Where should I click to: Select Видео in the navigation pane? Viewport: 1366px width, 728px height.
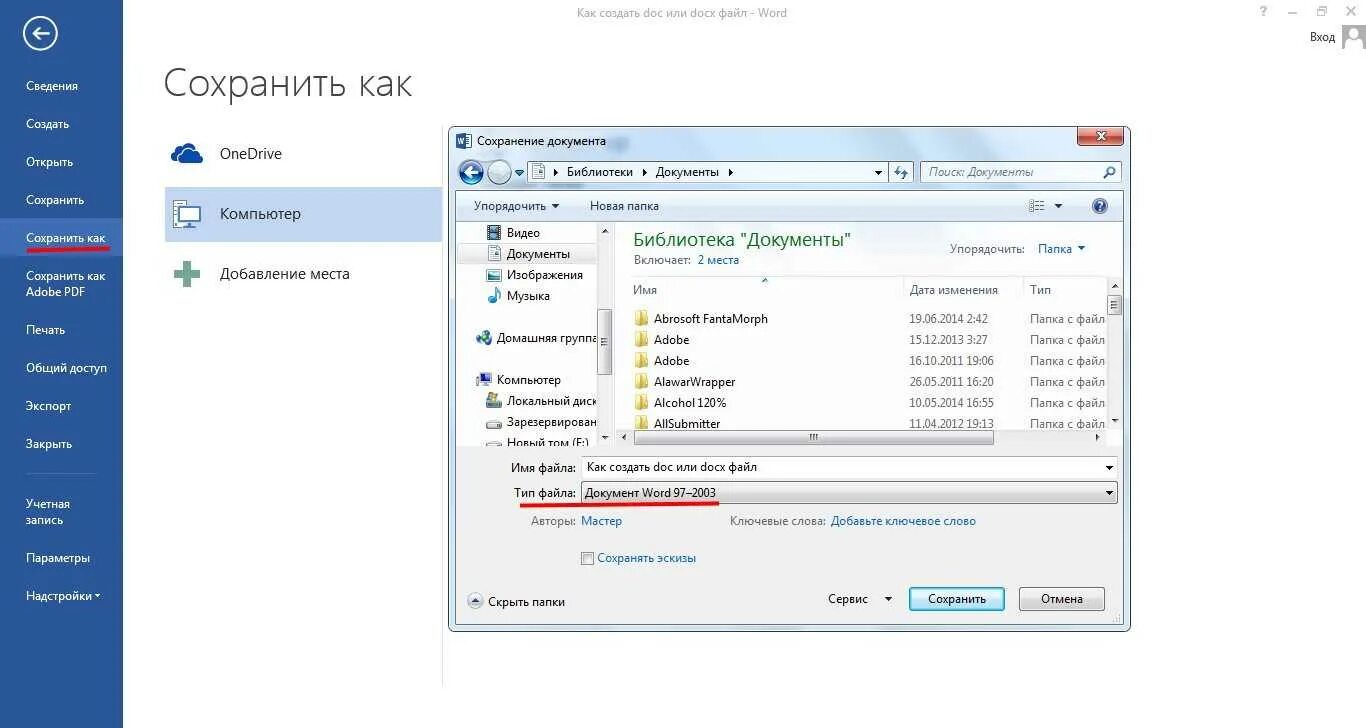click(x=522, y=233)
